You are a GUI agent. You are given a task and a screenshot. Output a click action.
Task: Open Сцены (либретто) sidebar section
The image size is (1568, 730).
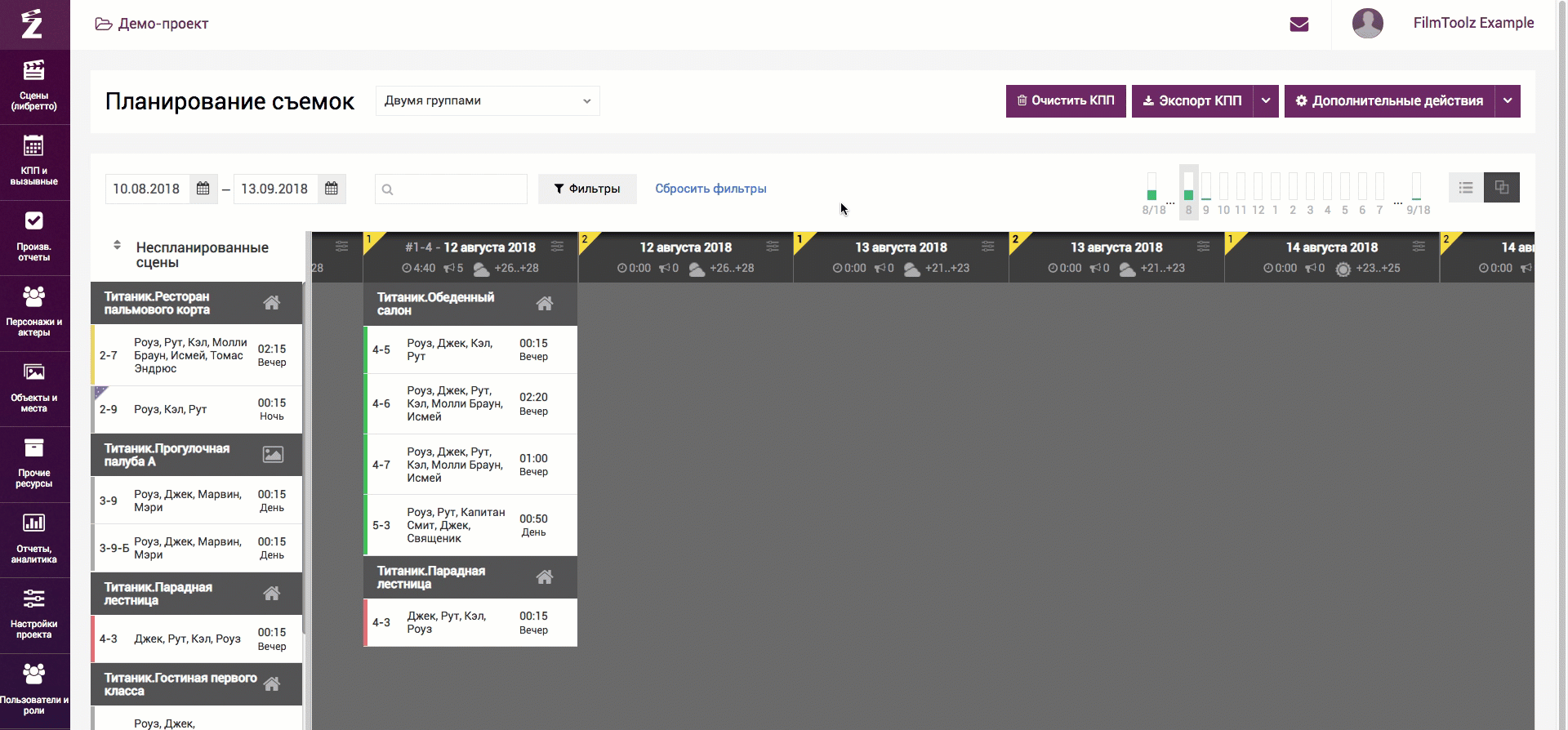click(x=34, y=86)
